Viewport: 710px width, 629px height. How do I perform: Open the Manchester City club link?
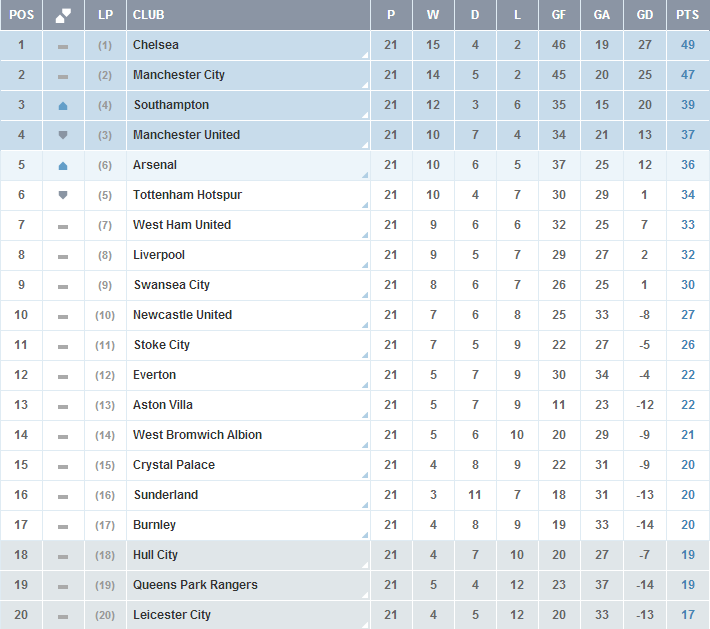179,75
